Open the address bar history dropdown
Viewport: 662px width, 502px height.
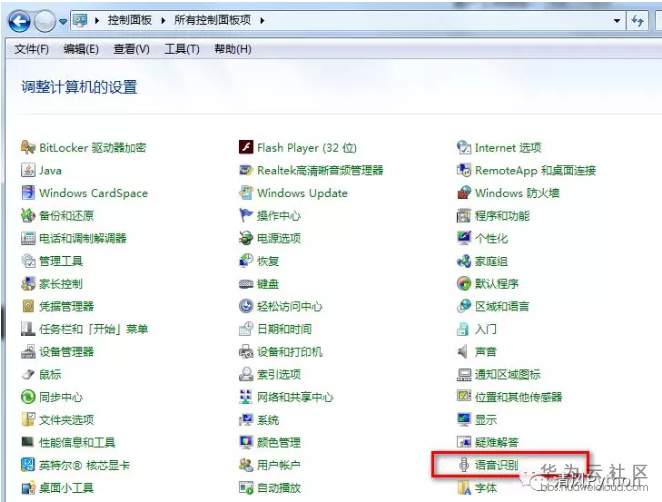click(617, 21)
